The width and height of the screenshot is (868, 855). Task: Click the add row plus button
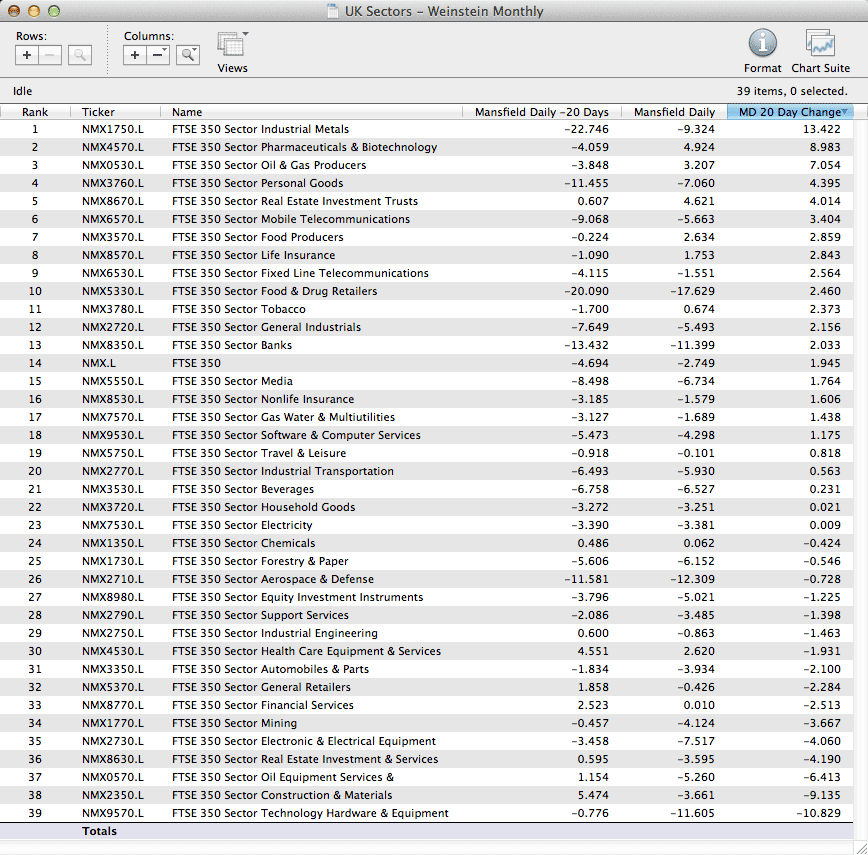pyautogui.click(x=28, y=55)
